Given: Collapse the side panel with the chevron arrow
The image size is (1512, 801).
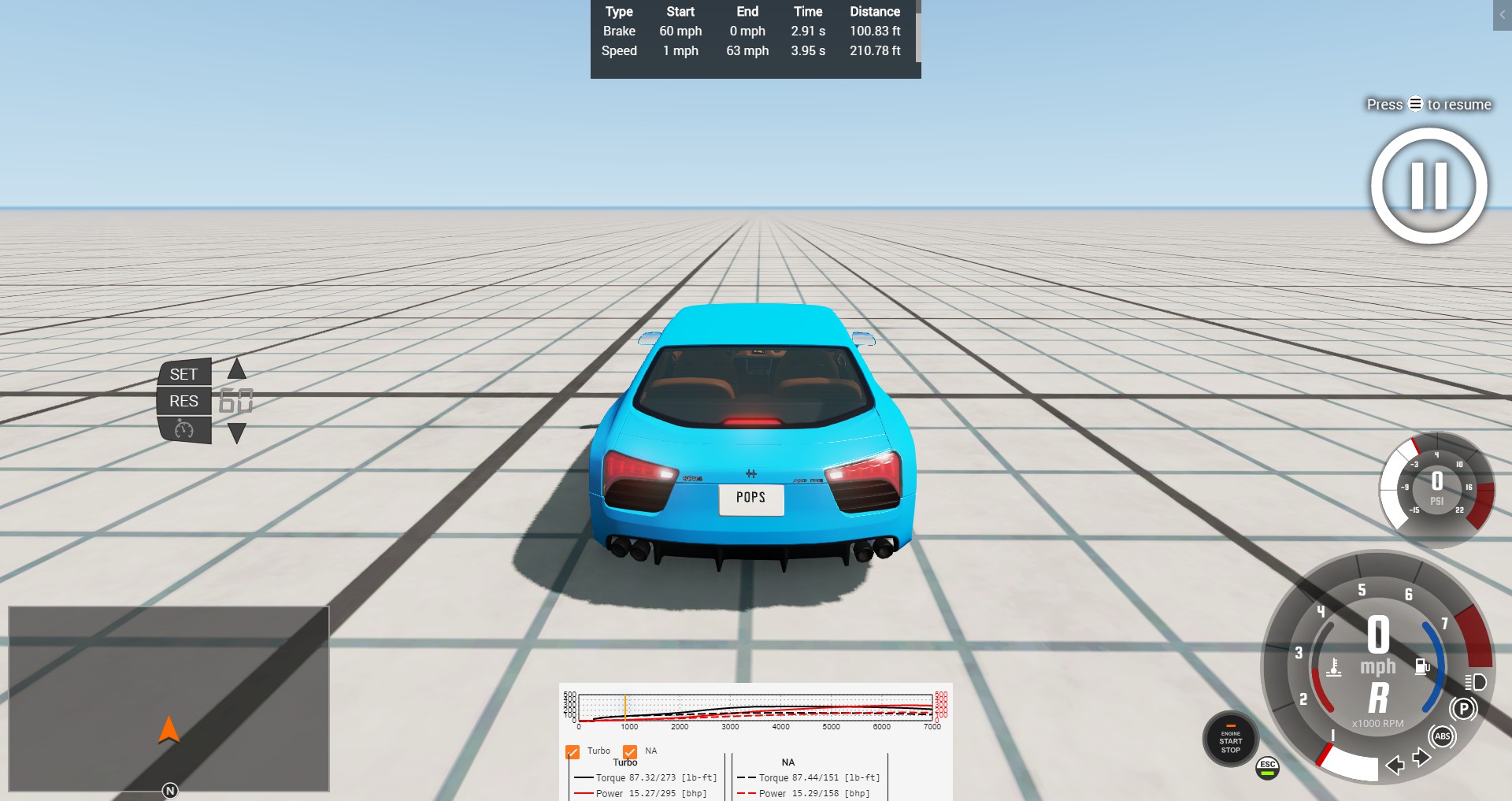Looking at the screenshot, I should [x=1503, y=15].
